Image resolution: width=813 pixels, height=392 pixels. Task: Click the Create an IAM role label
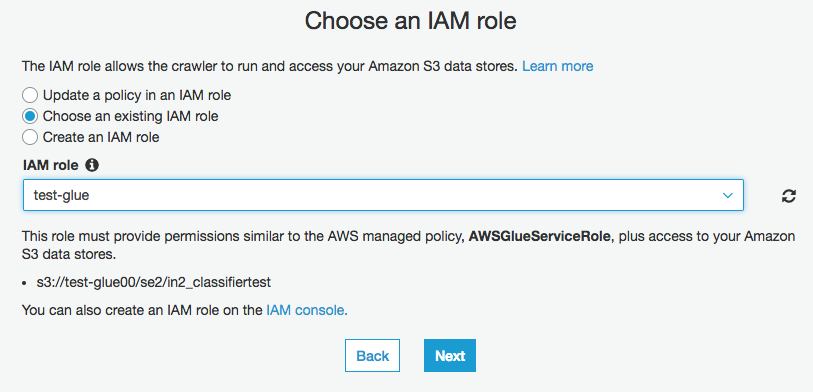tap(101, 137)
